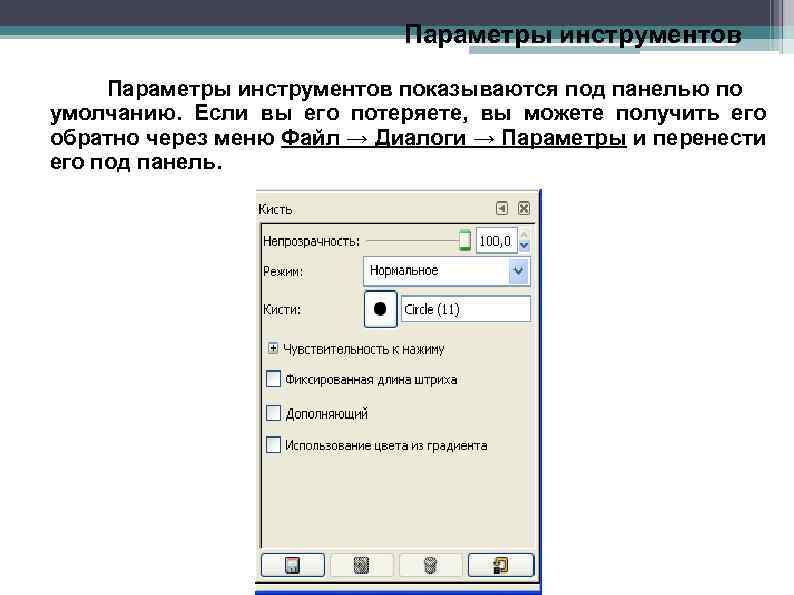The width and height of the screenshot is (794, 595).
Task: Decrease opacity with the down stepper arrow
Action: point(524,246)
